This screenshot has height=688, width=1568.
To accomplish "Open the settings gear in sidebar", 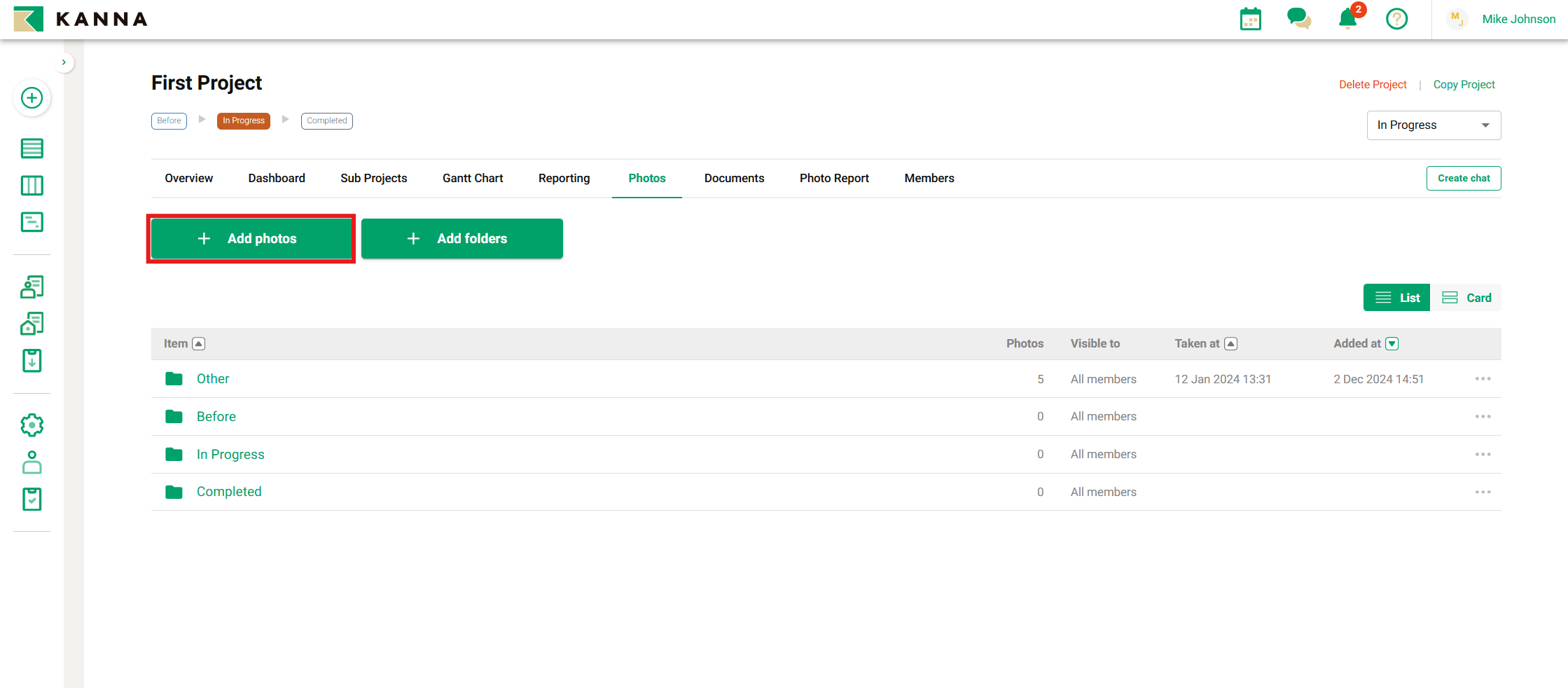I will coord(32,425).
